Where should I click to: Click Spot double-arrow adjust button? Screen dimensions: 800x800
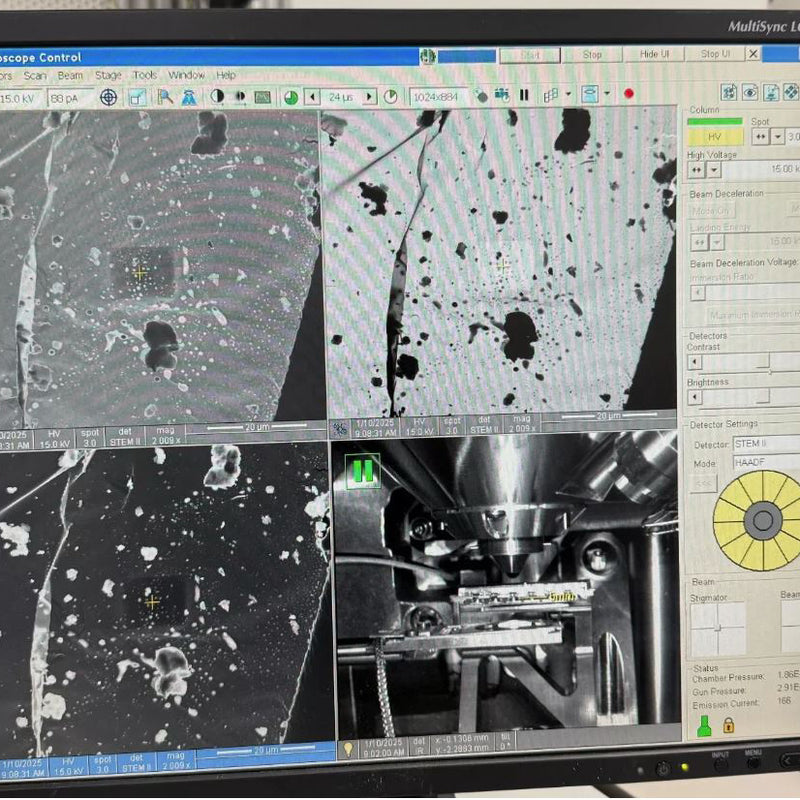tap(760, 137)
